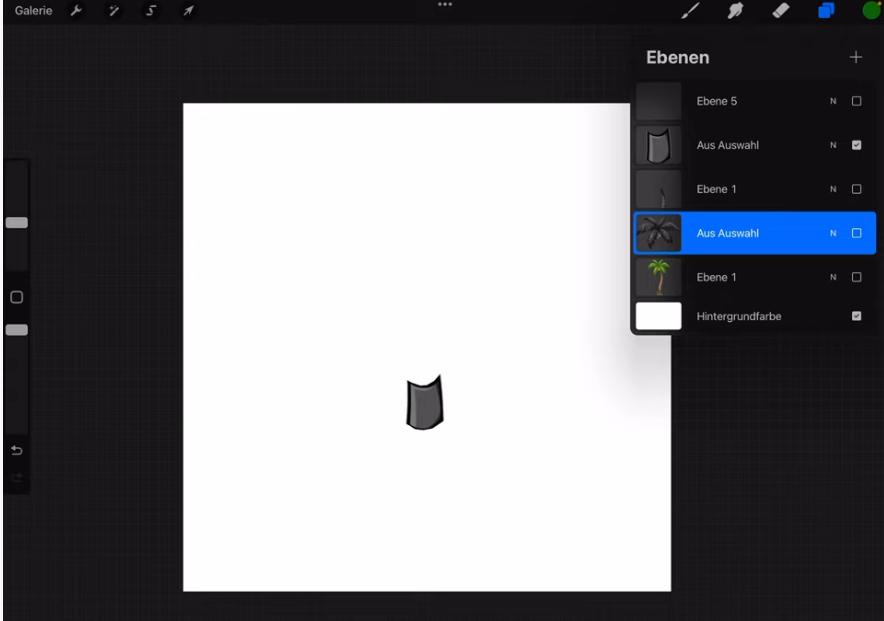Open the Adjustments magic wand menu

(x=113, y=11)
